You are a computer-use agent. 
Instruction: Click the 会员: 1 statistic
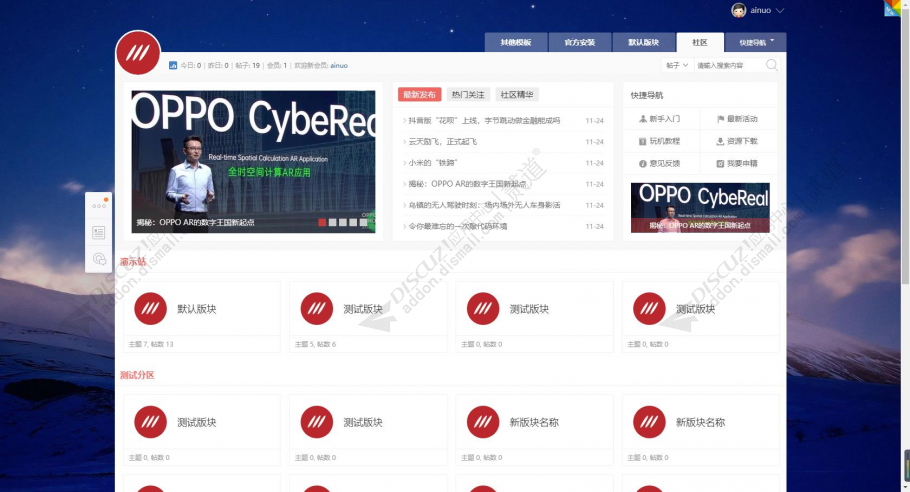277,66
